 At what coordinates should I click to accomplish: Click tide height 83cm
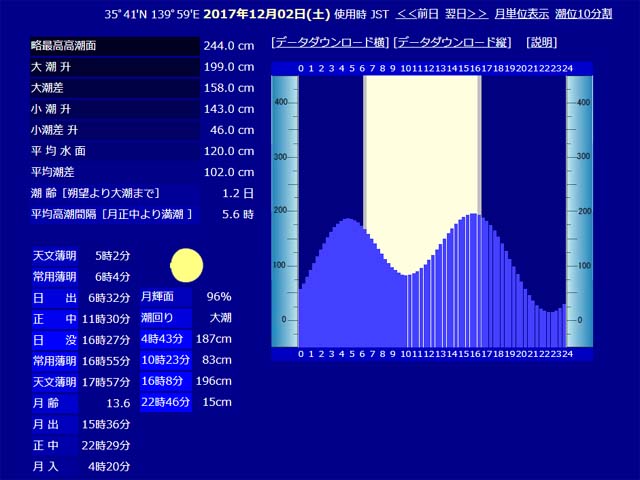(217, 360)
